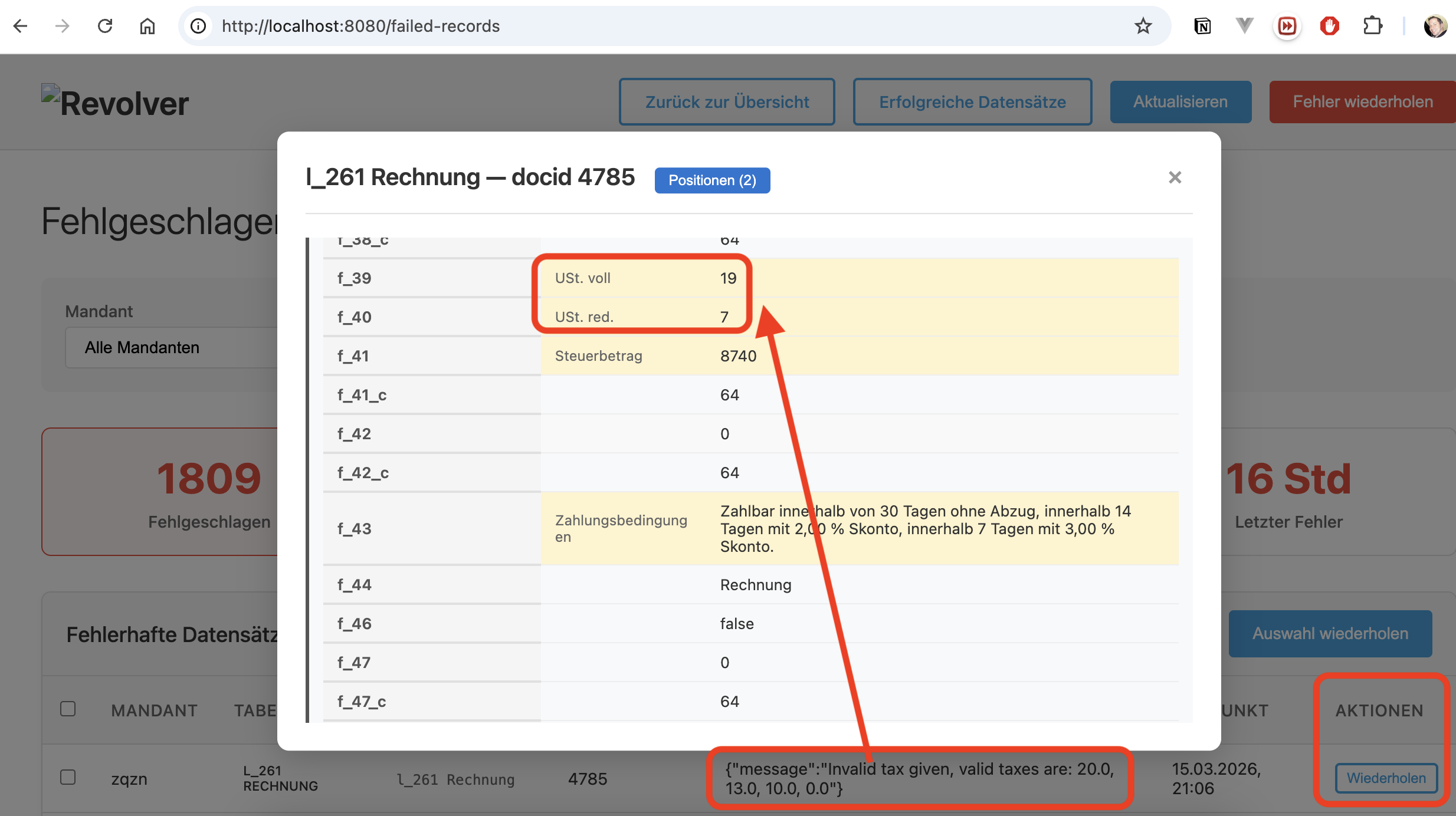This screenshot has height=816, width=1456.
Task: Click the browser back arrow
Action: [x=21, y=26]
